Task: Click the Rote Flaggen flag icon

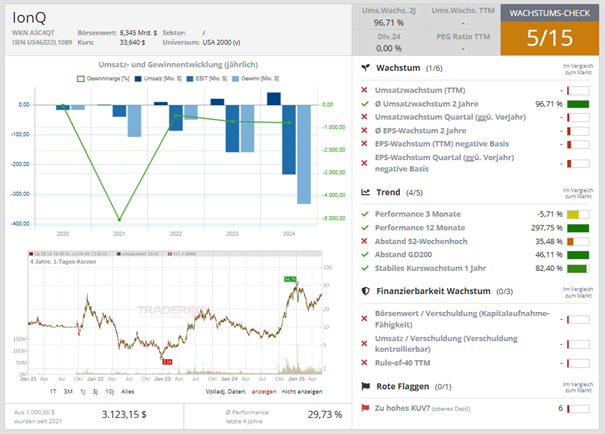Action: click(365, 386)
